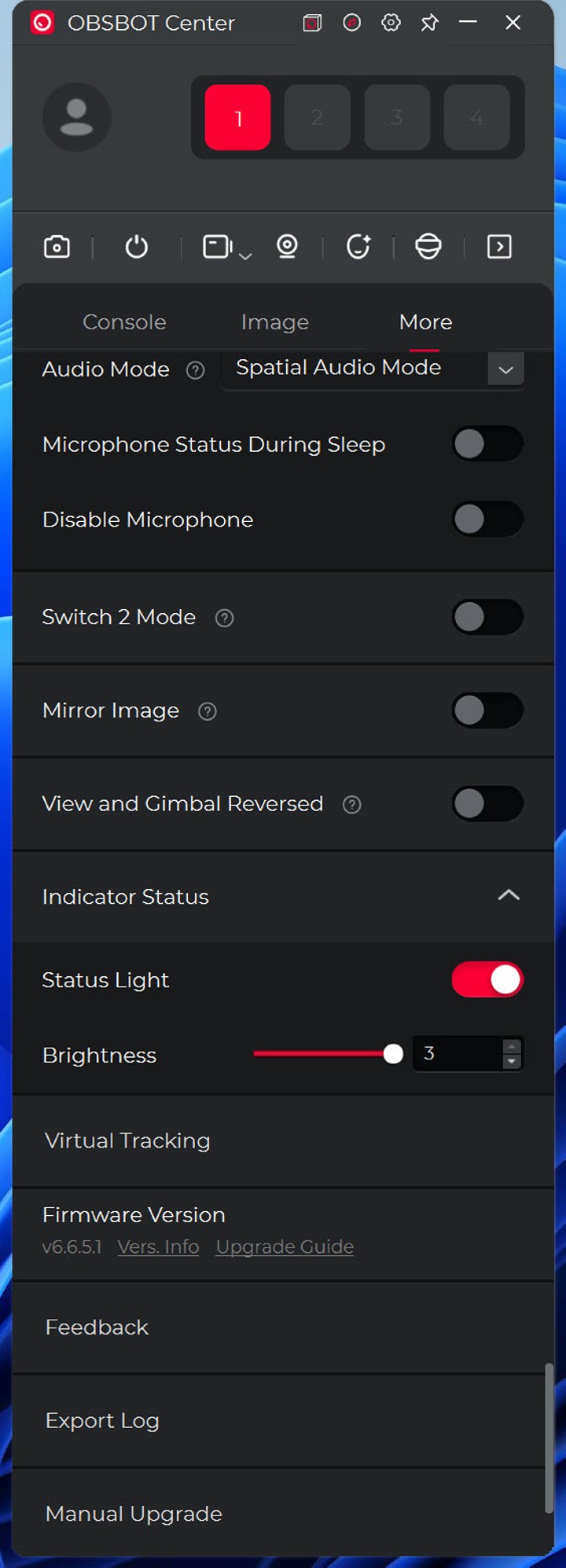566x1568 pixels.
Task: Turn off the Status Light switch
Action: pos(487,980)
